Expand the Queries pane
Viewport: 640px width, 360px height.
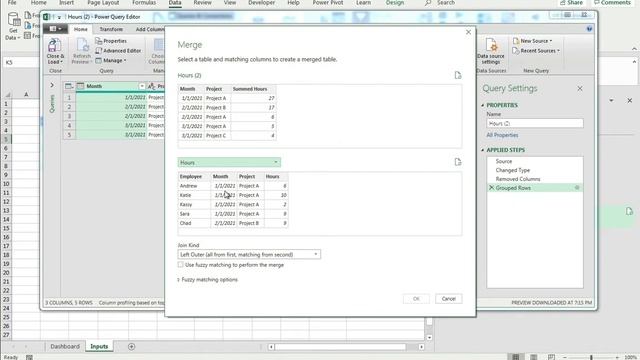[x=52, y=85]
